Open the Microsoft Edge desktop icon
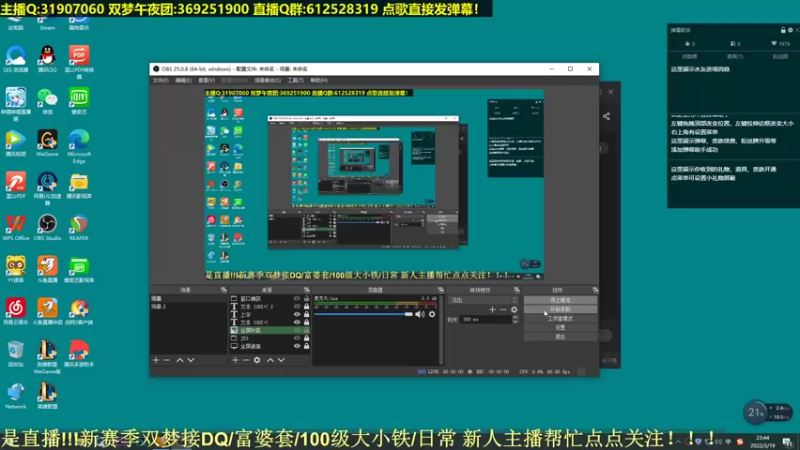The height and width of the screenshot is (450, 800). pyautogui.click(x=79, y=146)
